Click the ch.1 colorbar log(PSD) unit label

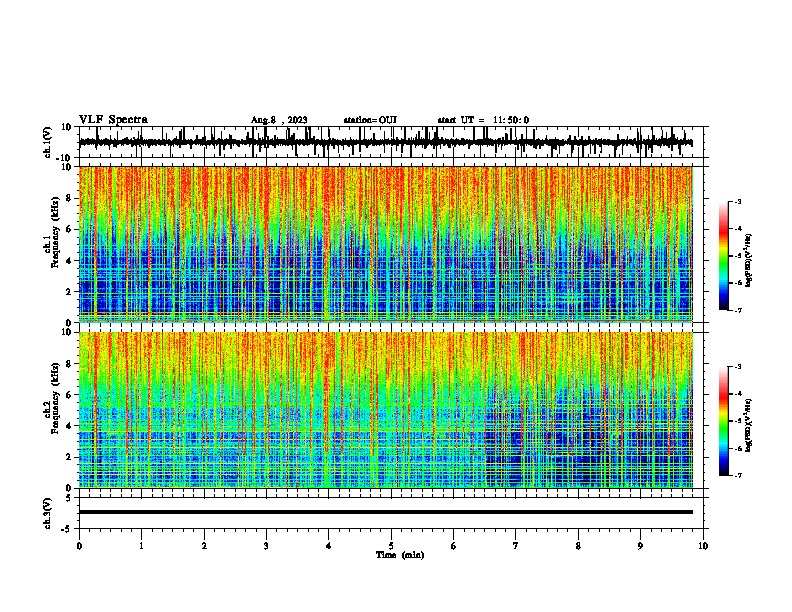(x=748, y=260)
